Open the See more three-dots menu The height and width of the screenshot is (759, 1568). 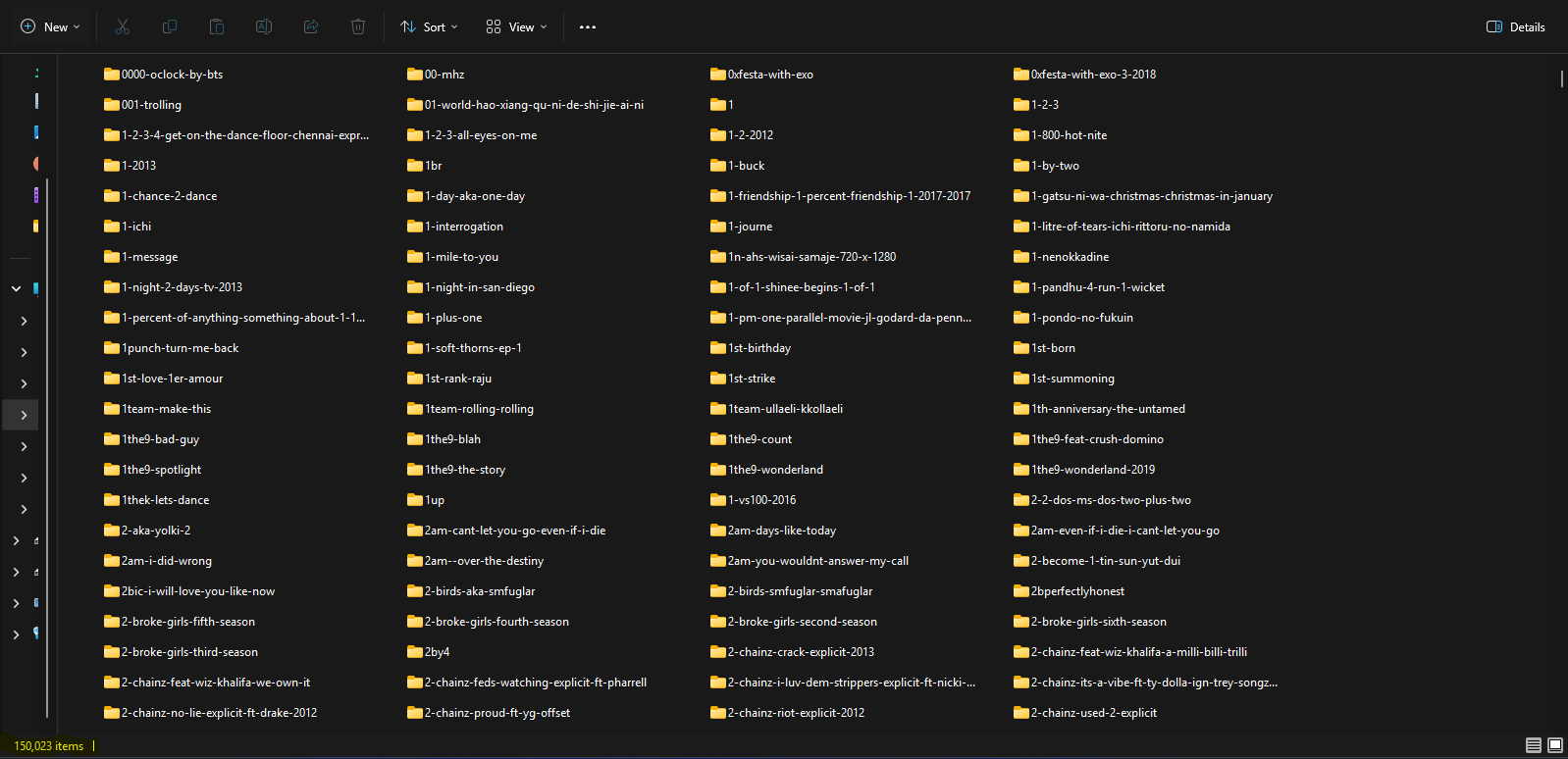coord(588,26)
